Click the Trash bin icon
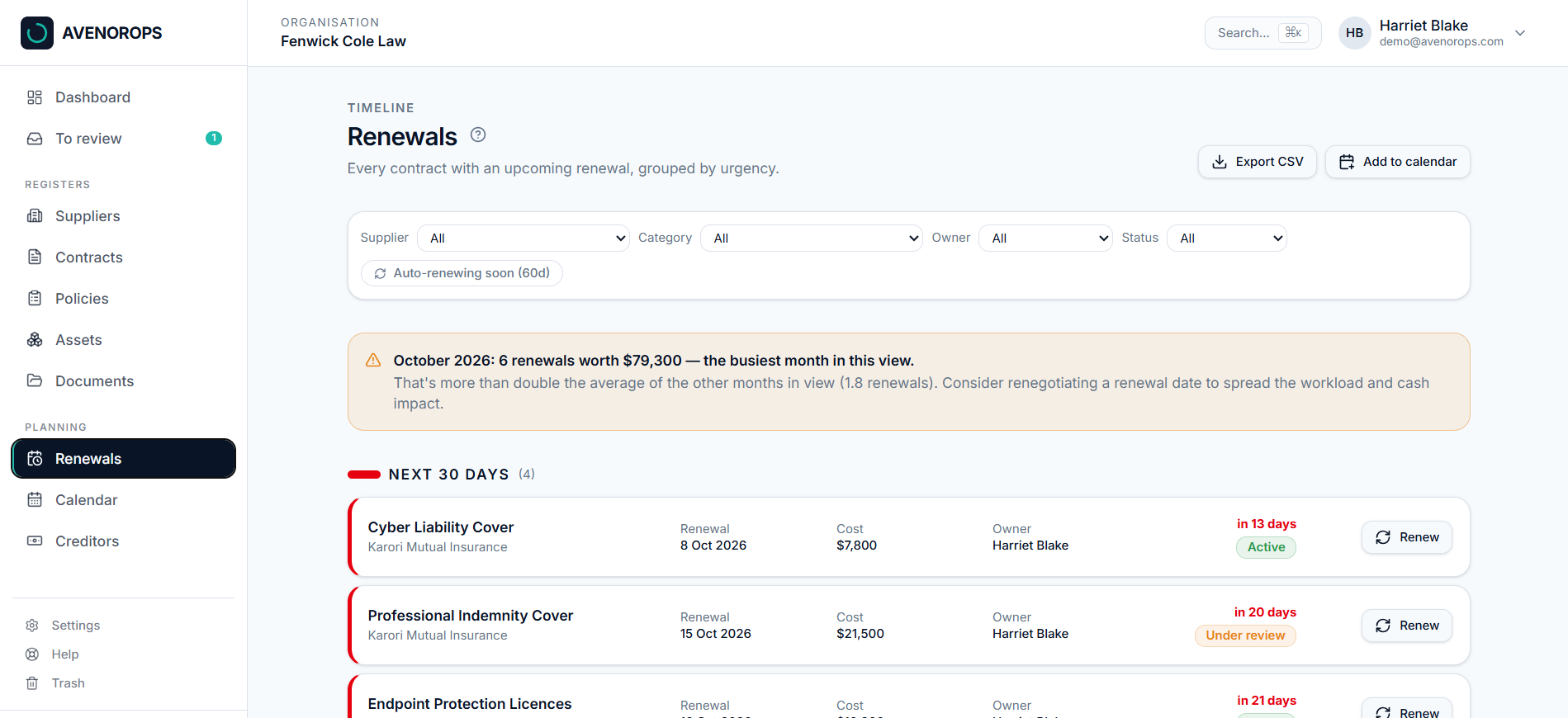 (32, 683)
